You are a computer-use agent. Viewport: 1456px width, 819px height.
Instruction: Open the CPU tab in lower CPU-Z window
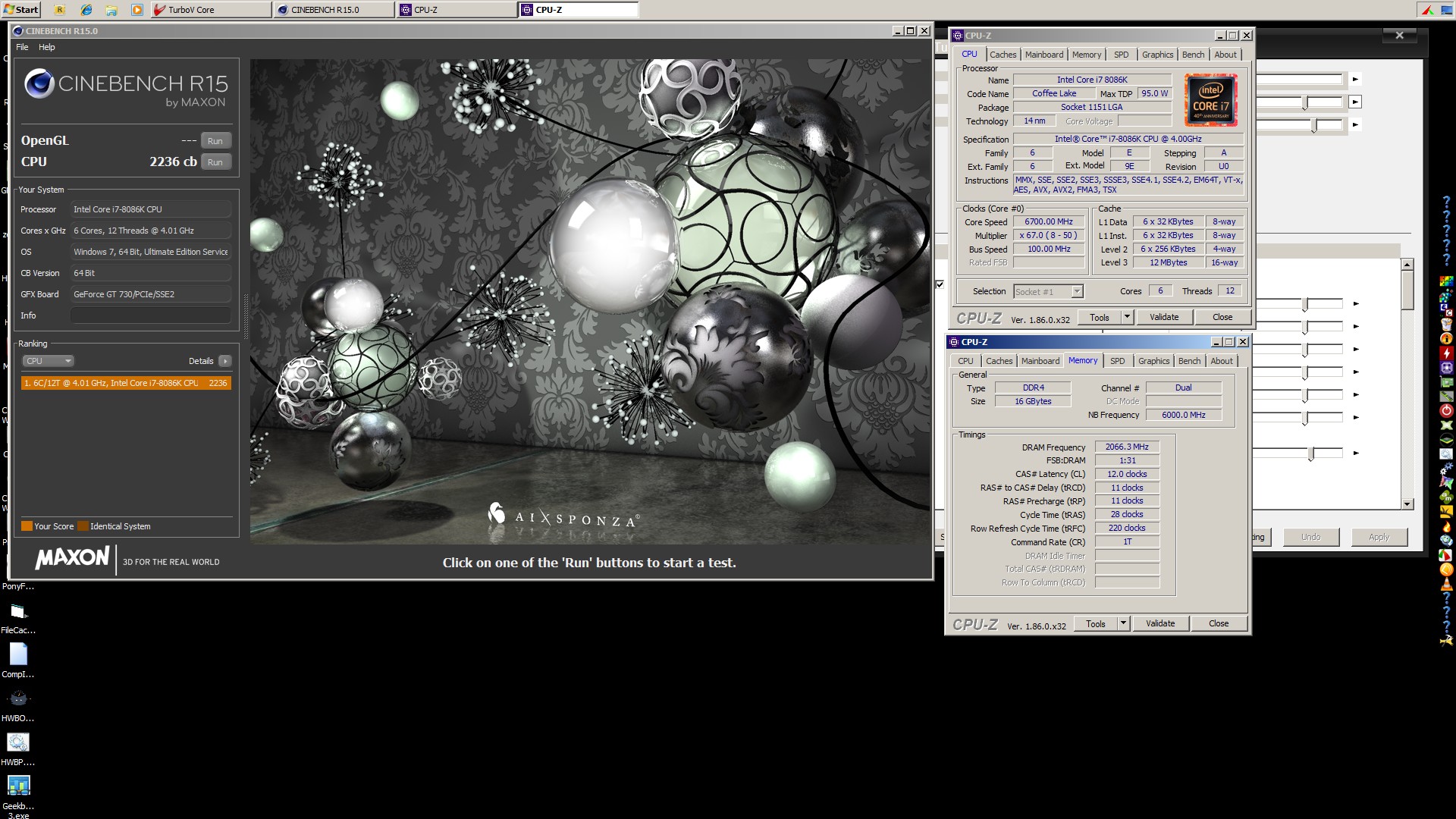click(x=965, y=361)
